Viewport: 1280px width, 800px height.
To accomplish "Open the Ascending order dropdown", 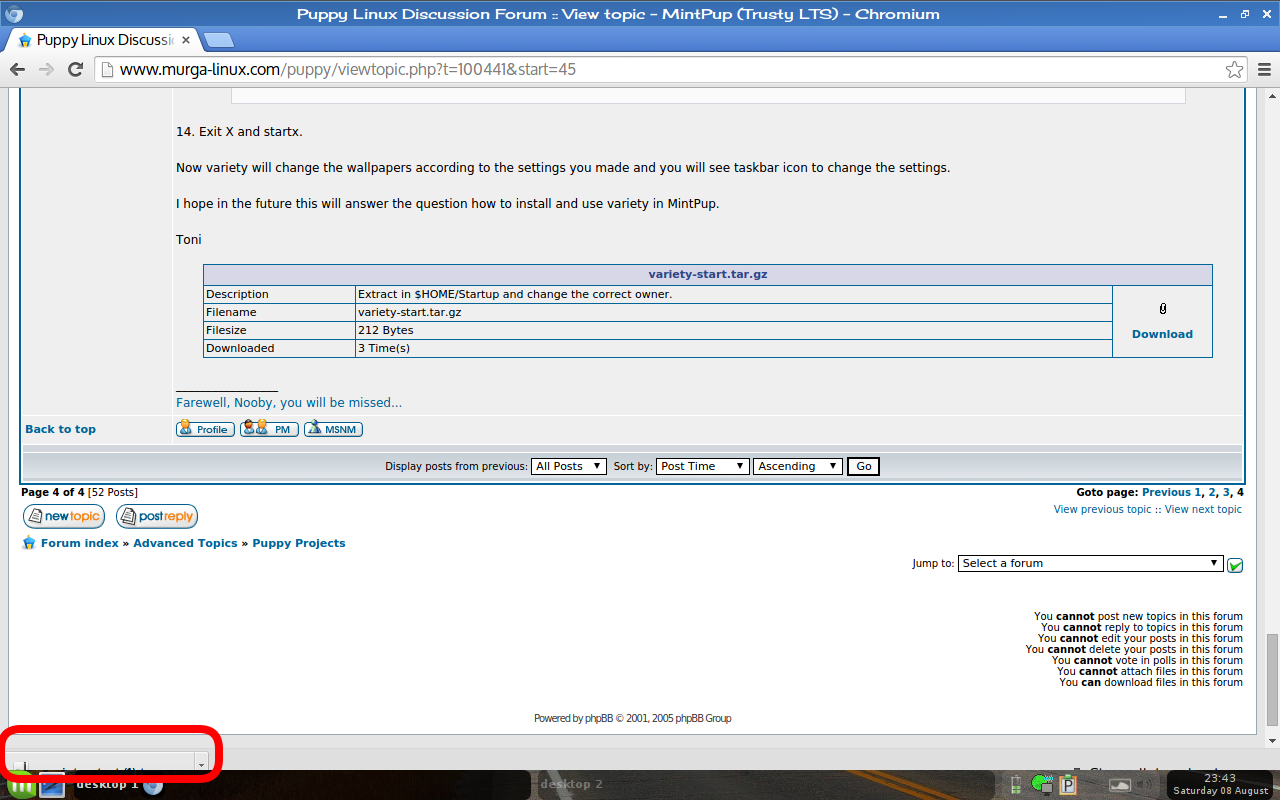I will [x=798, y=466].
